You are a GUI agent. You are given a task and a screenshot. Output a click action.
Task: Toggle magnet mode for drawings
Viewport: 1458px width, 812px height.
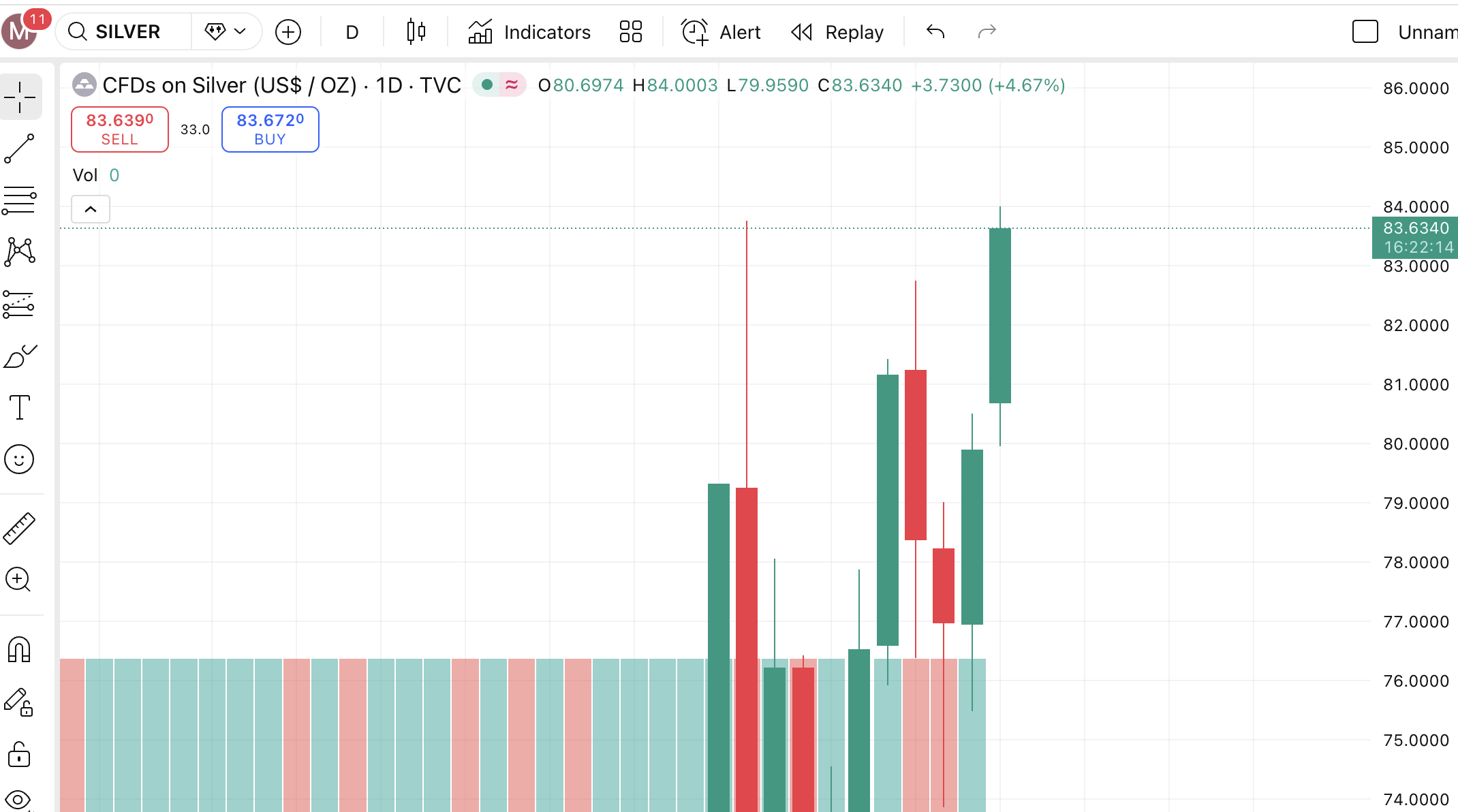[20, 650]
